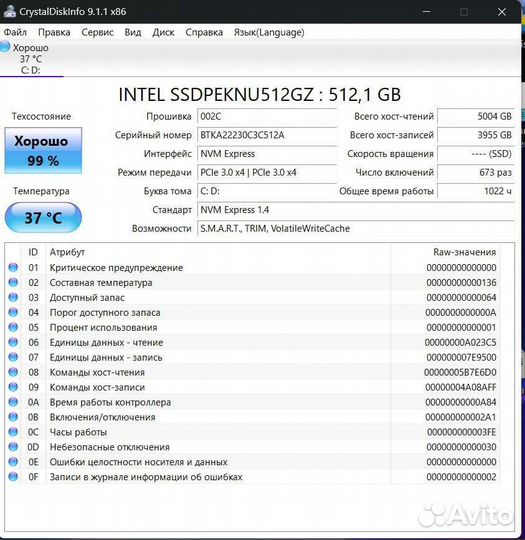Viewport: 525px width, 540px height.
Task: Select the Единицы данных - чтение row text
Action: (106, 342)
